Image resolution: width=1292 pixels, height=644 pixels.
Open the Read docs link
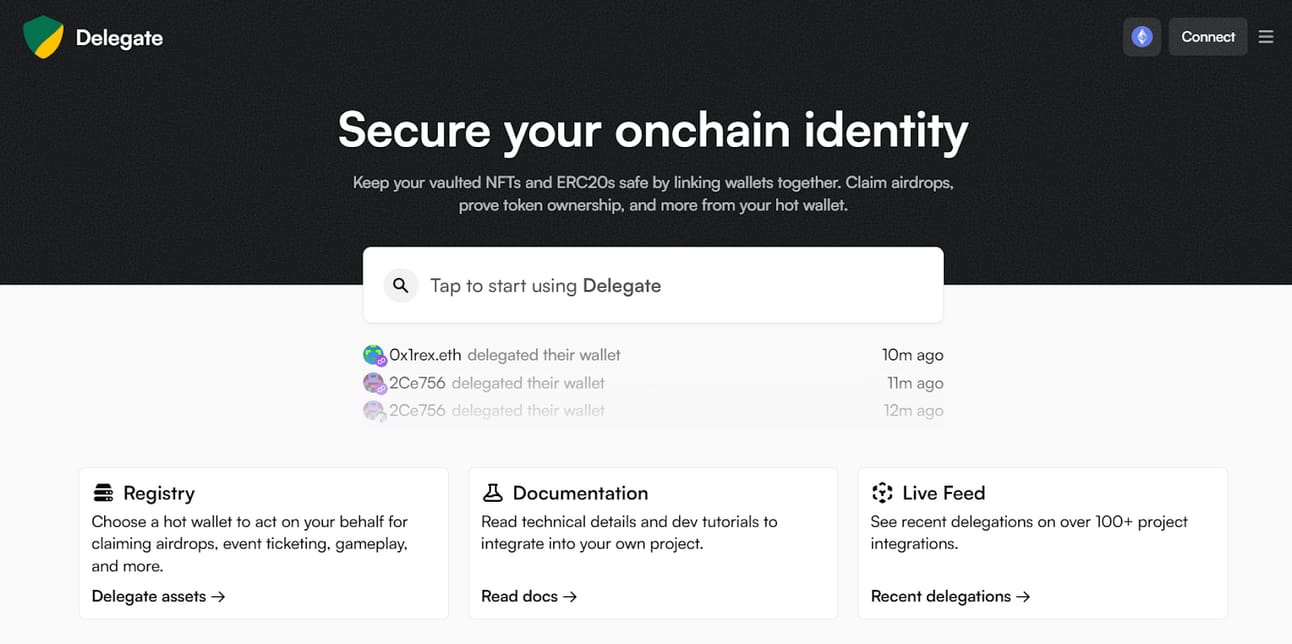coord(529,596)
